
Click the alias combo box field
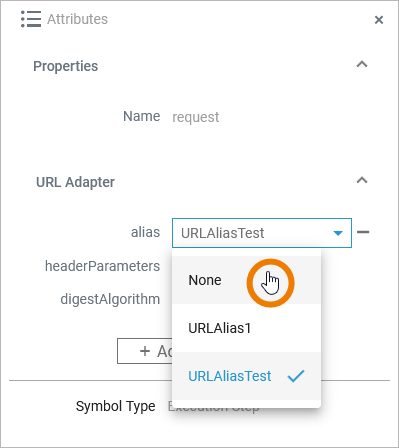[x=262, y=233]
